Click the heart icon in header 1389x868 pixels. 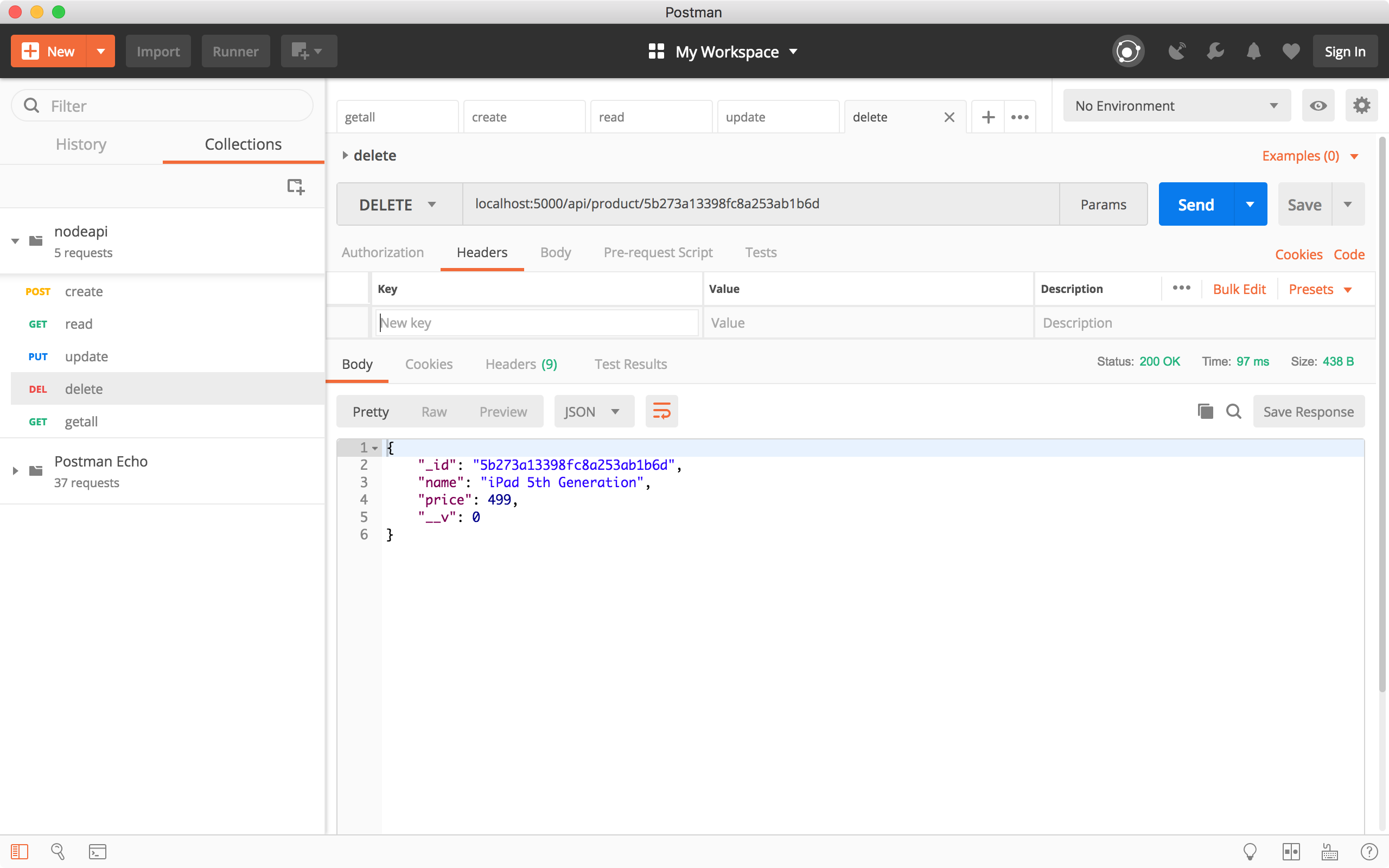1291,52
